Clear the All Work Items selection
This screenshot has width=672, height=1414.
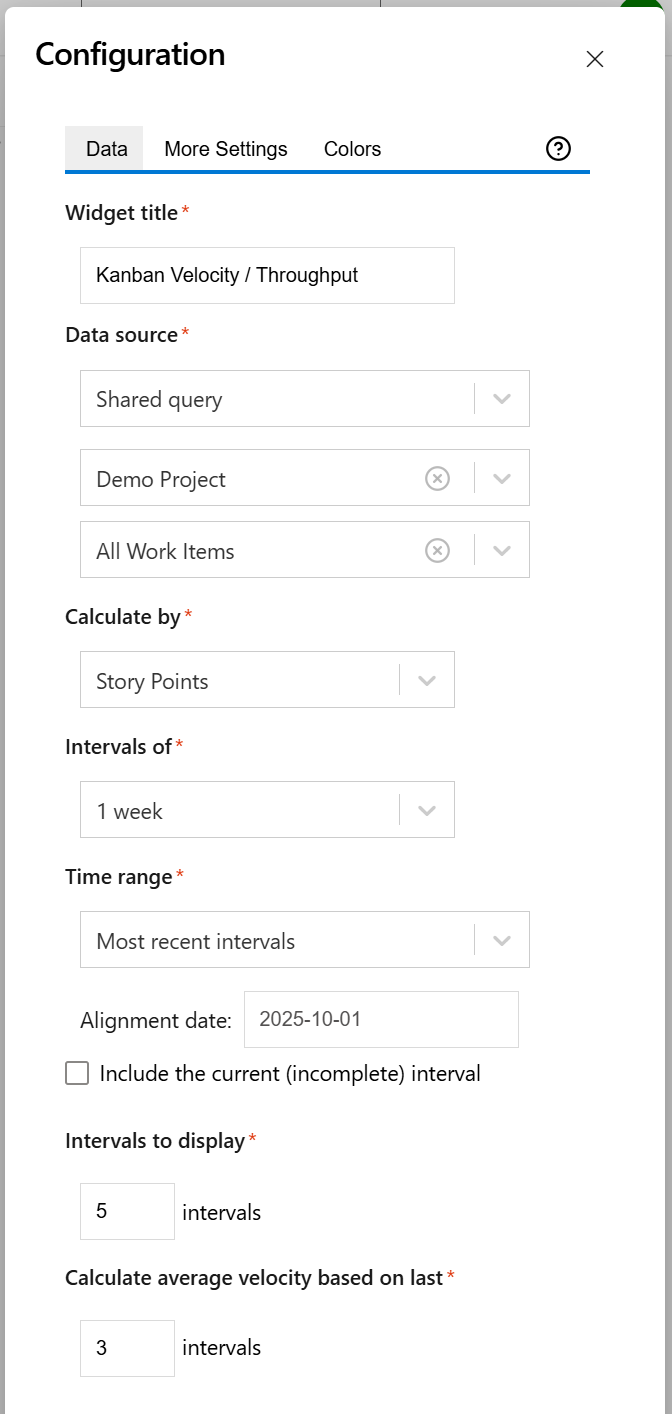(437, 551)
